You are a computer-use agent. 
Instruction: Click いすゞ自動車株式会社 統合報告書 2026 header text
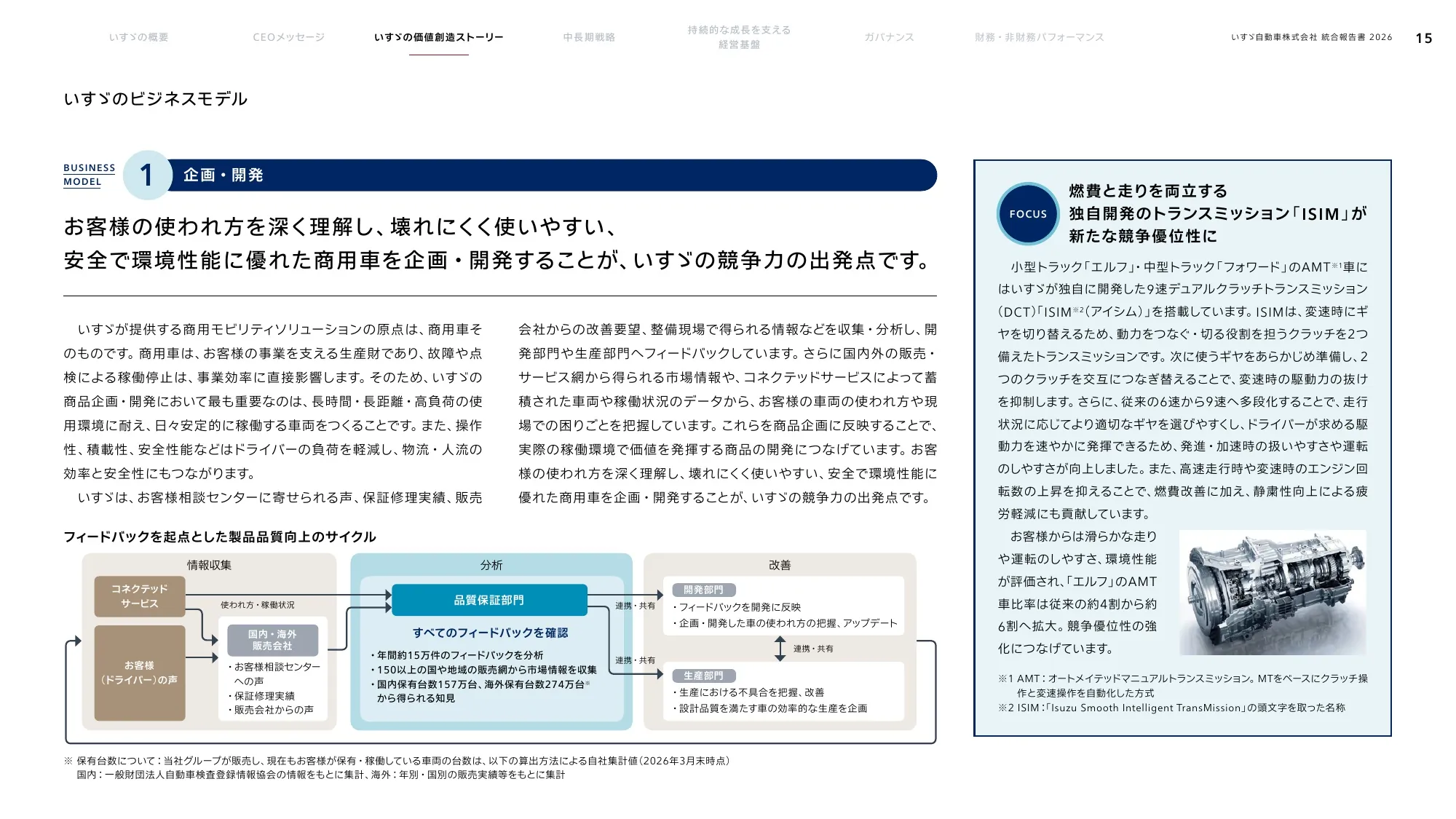(1312, 37)
